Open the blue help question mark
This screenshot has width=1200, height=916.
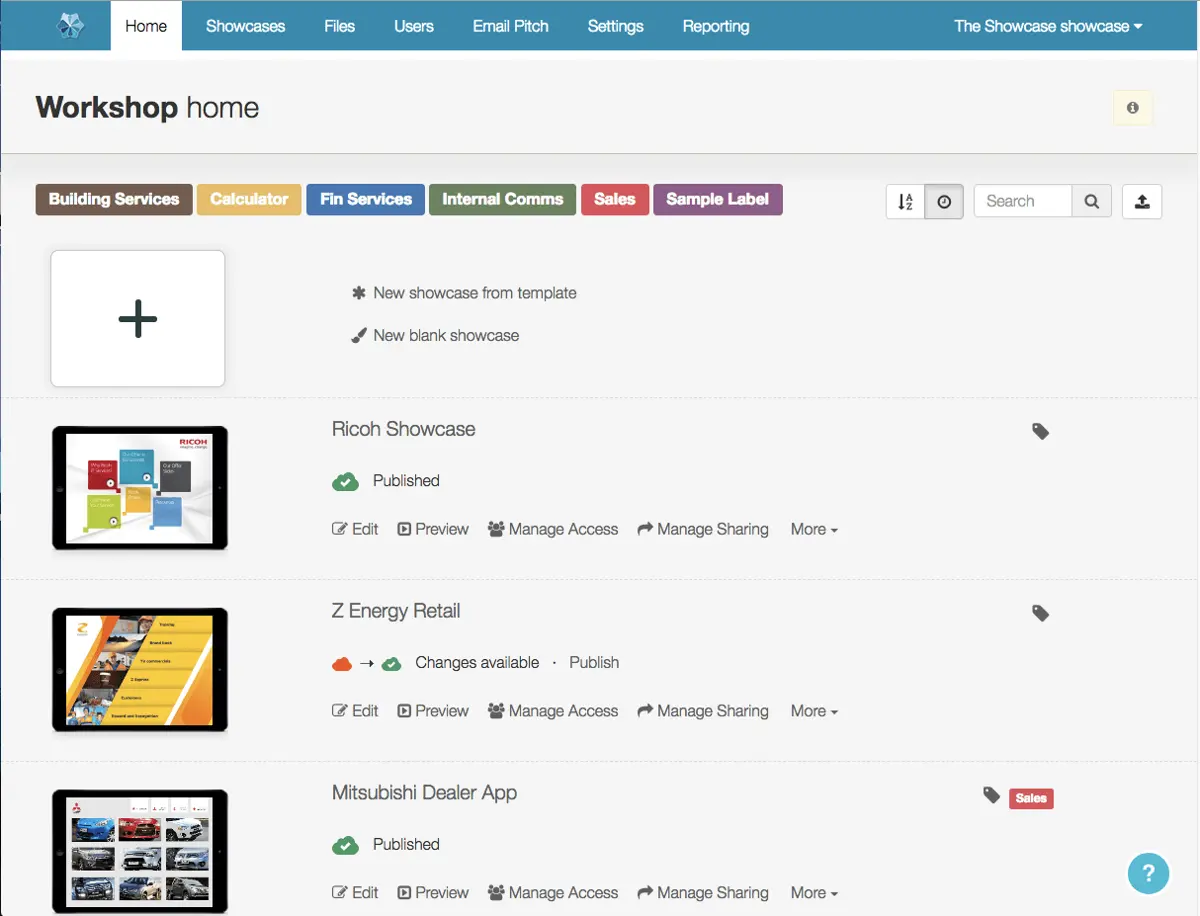coord(1149,872)
